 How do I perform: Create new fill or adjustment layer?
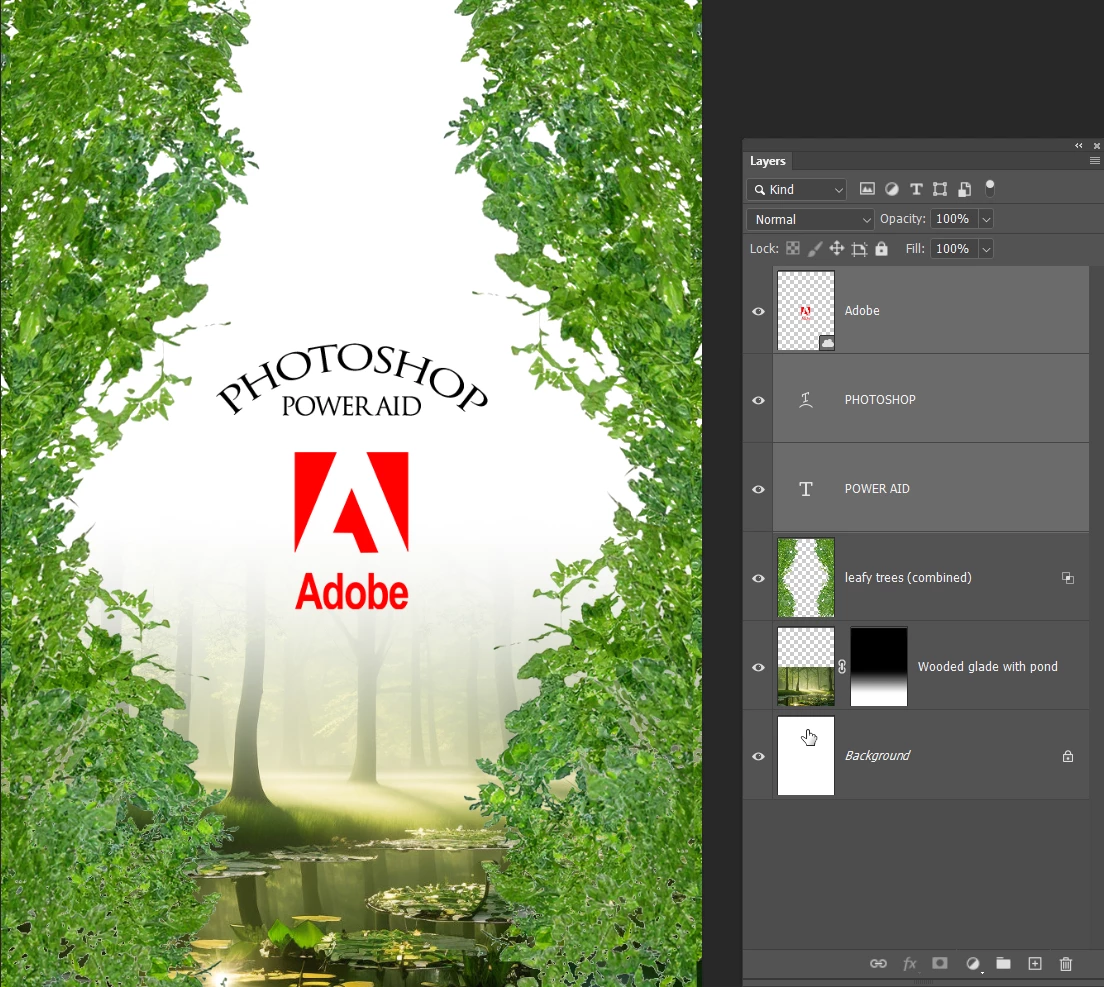click(x=973, y=964)
